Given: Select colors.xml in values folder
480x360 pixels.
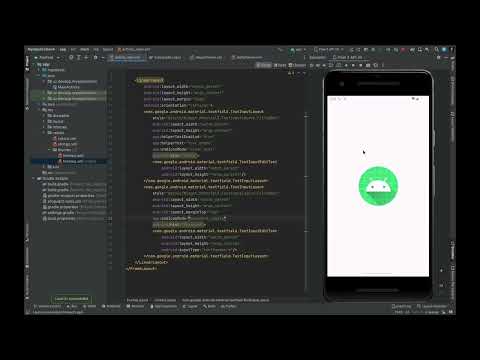Looking at the screenshot, I should point(65,138).
